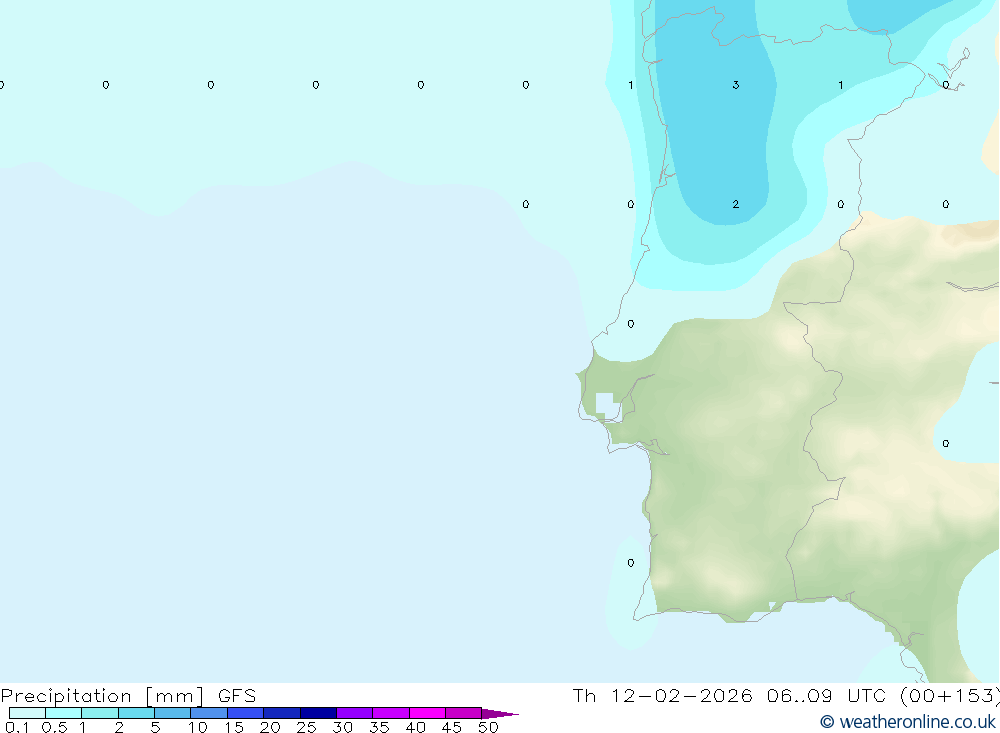Open the weatheronline.co.uk copyright link
1000x733 pixels.
[908, 722]
